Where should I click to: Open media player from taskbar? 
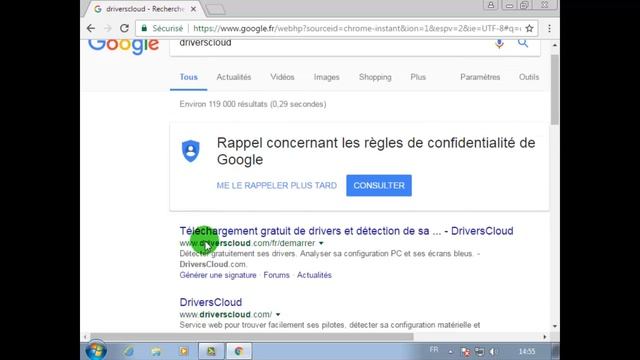pos(184,351)
